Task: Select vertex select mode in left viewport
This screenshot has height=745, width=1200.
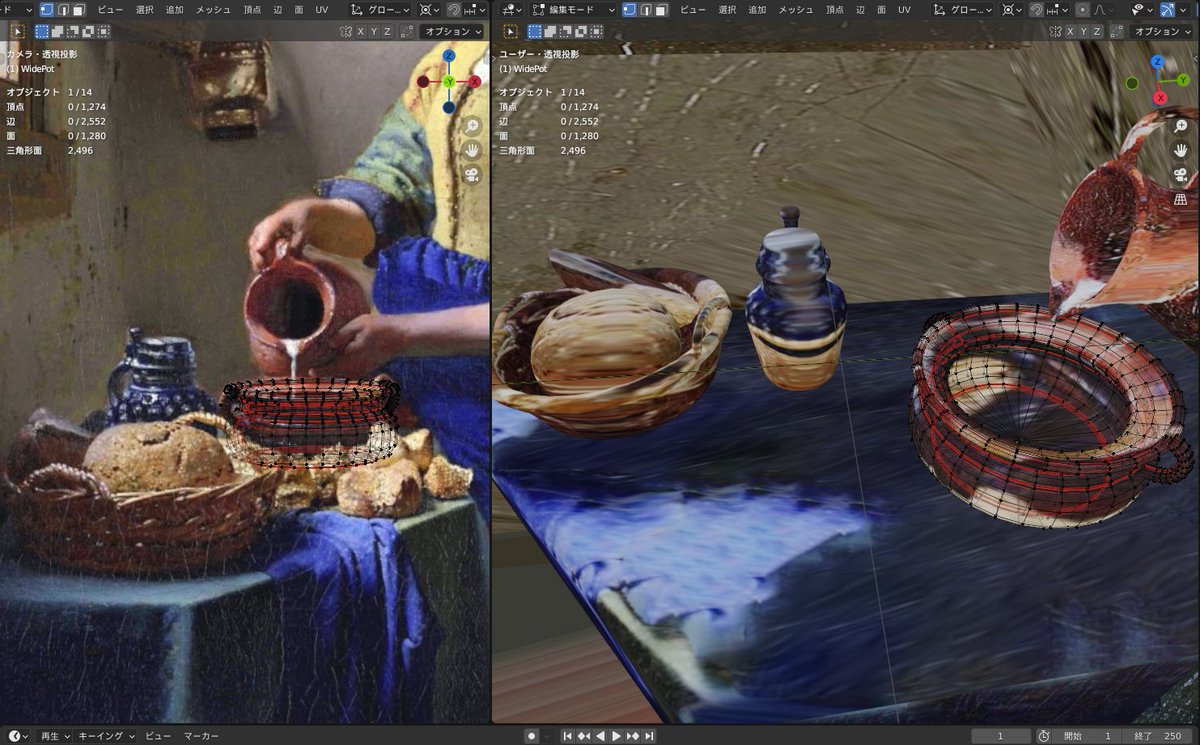Action: (x=47, y=9)
